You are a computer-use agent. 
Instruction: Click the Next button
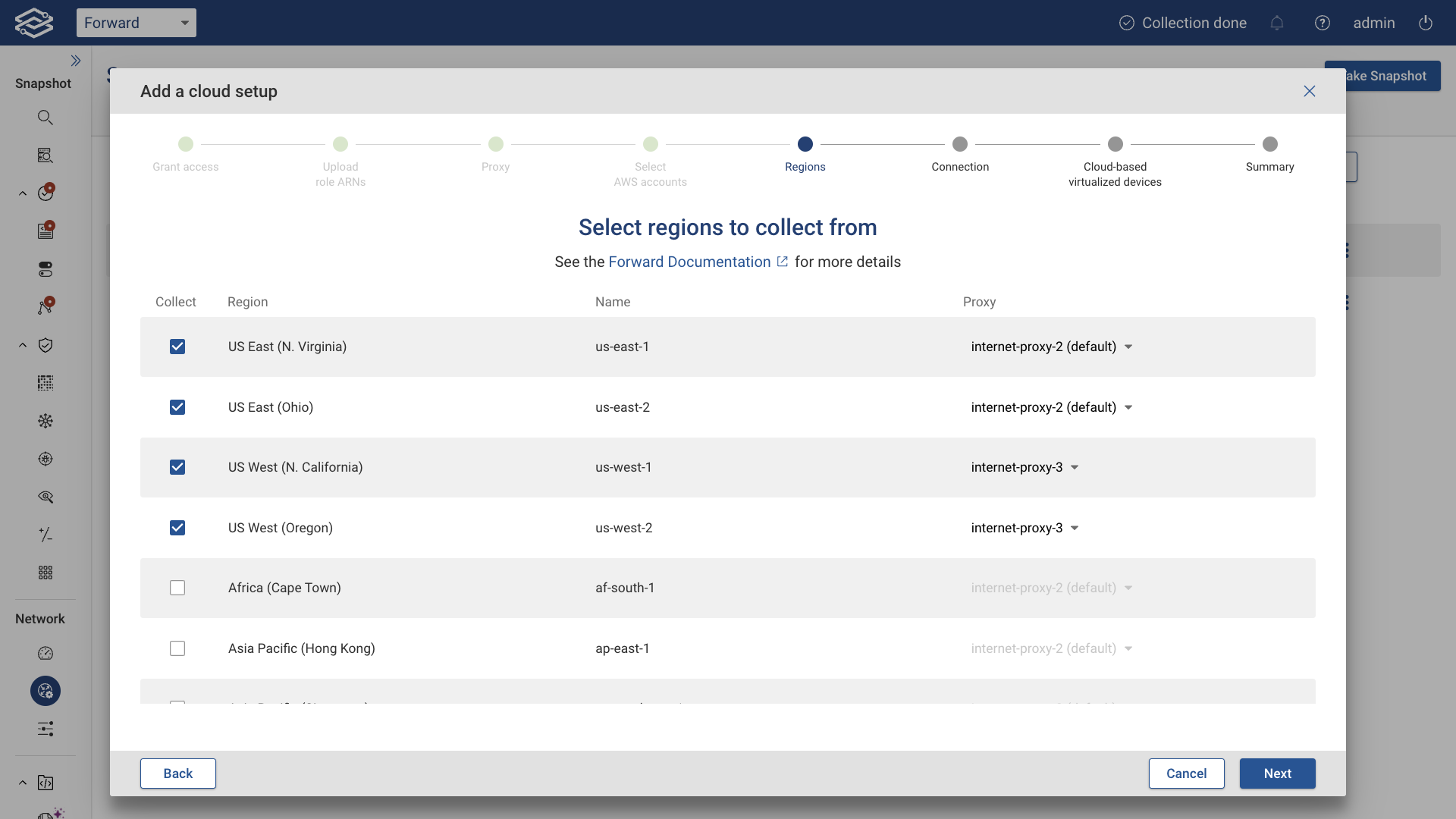tap(1277, 773)
